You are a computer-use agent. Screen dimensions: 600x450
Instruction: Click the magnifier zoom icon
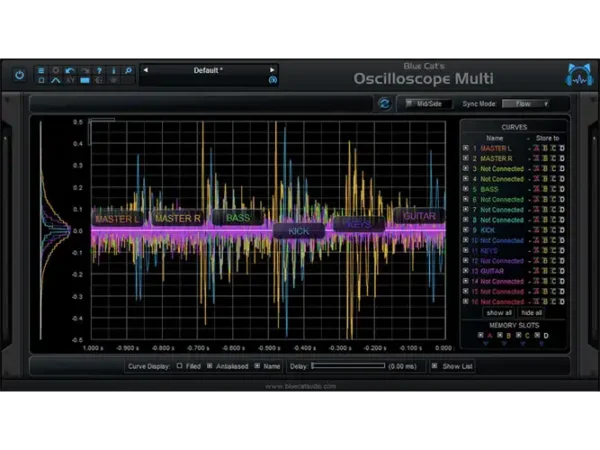pos(128,70)
